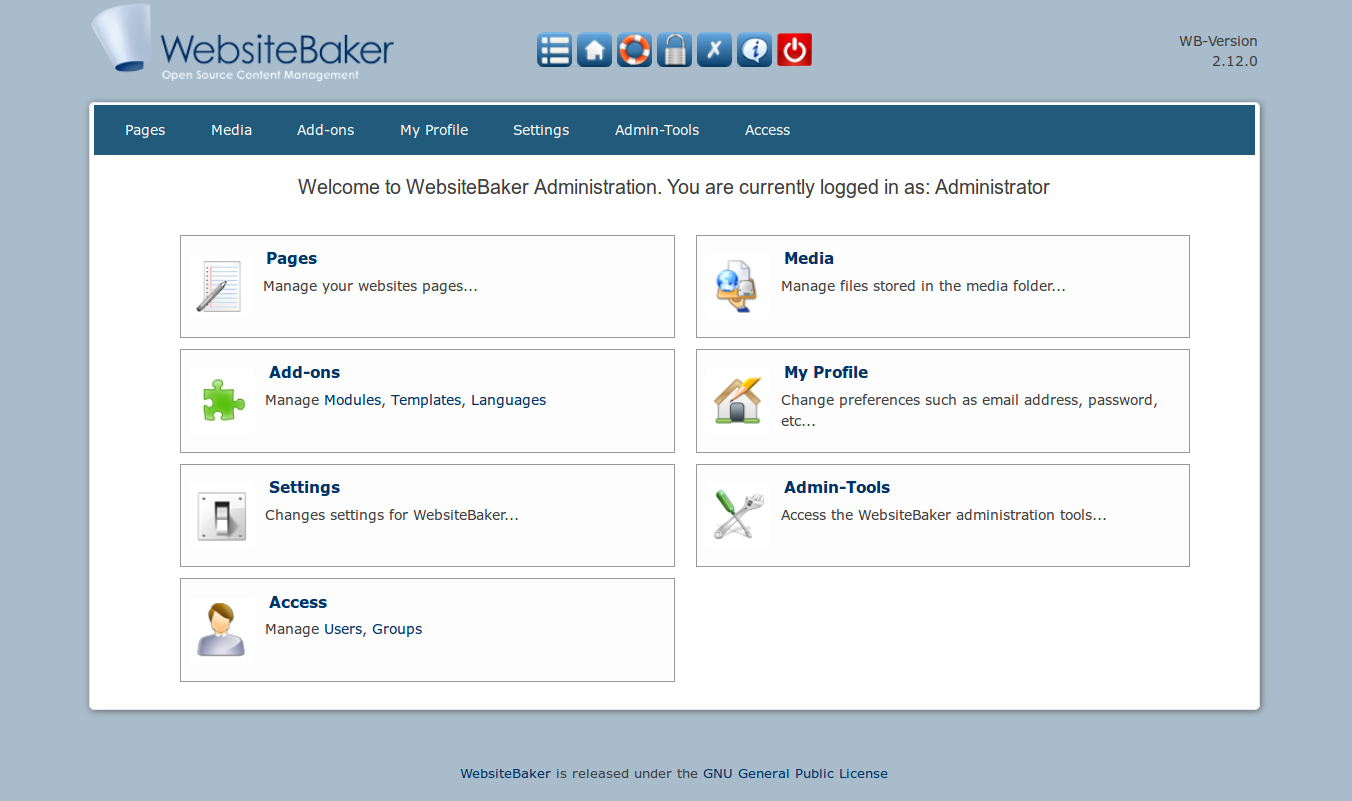Click the welcome message heading text

click(674, 187)
